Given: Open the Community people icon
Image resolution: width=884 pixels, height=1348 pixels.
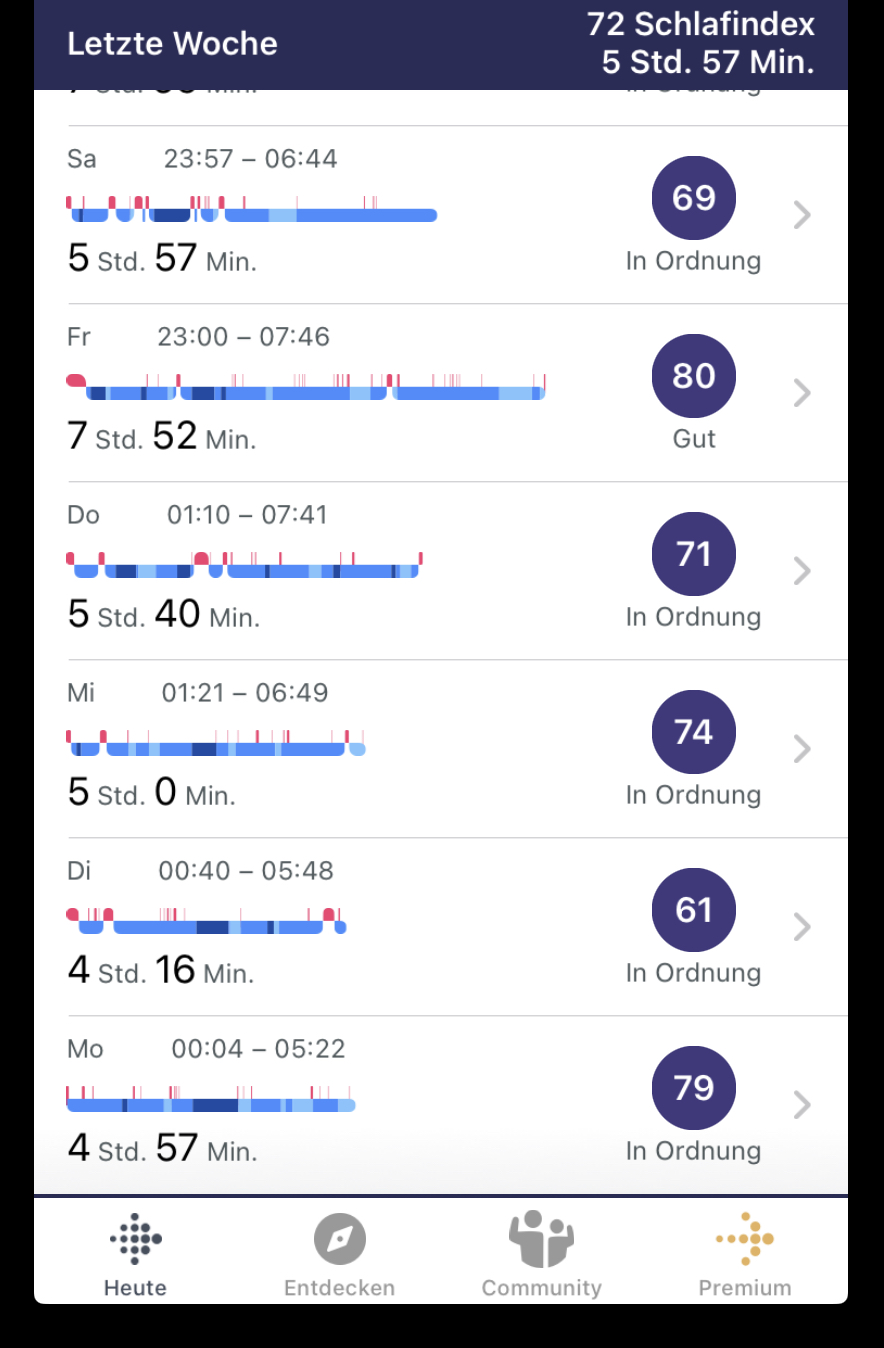Looking at the screenshot, I should pos(541,1240).
